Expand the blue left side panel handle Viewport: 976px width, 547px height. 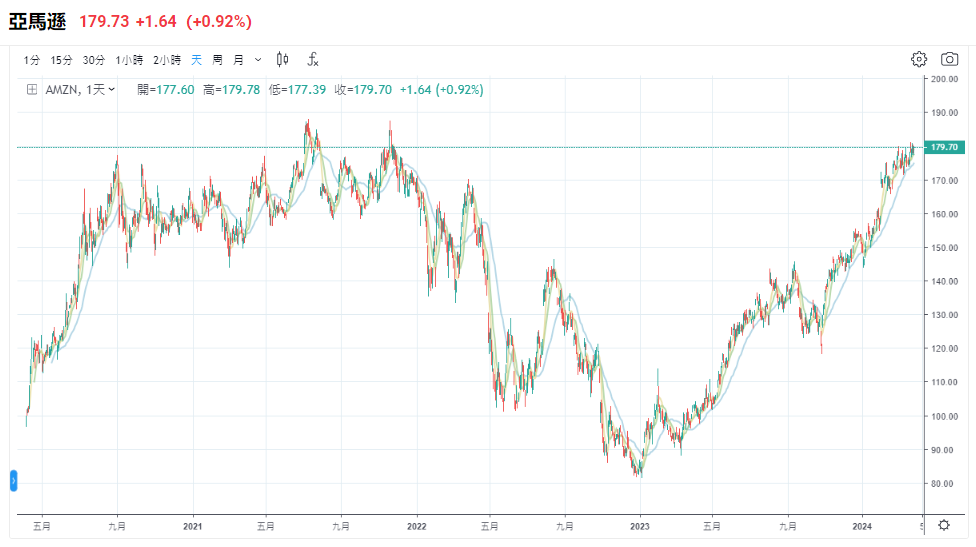point(14,480)
